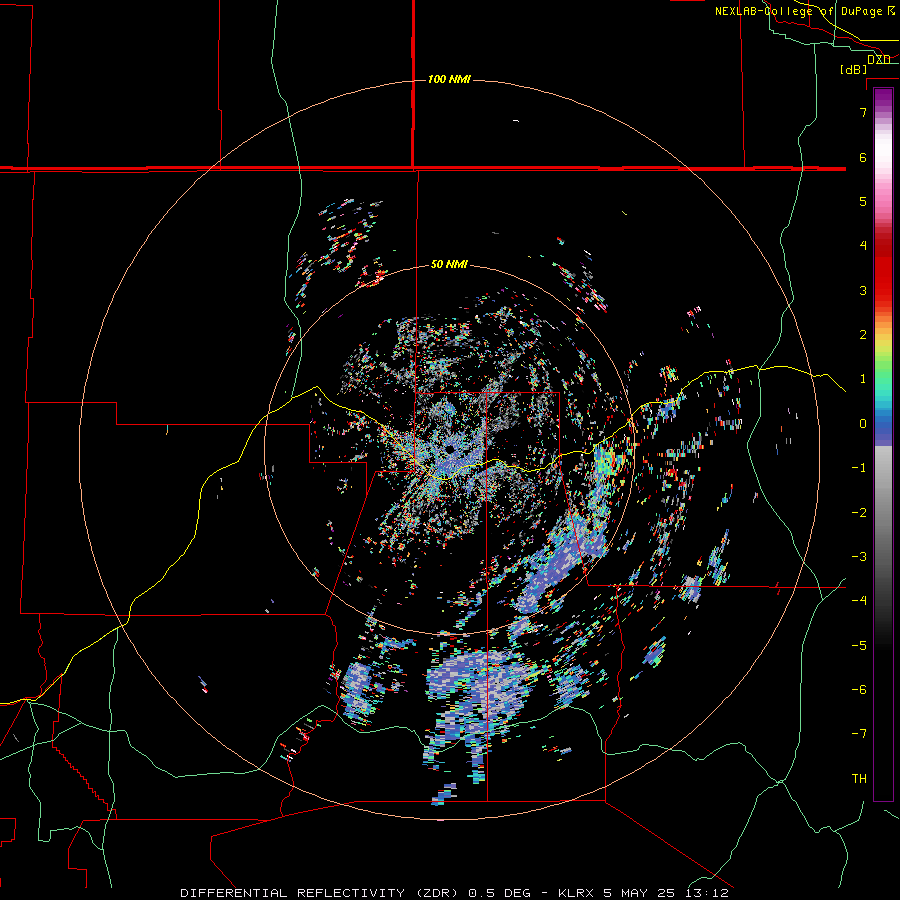Viewport: 900px width, 900px height.
Task: Click the 1 value on the dB scale
Action: [863, 379]
